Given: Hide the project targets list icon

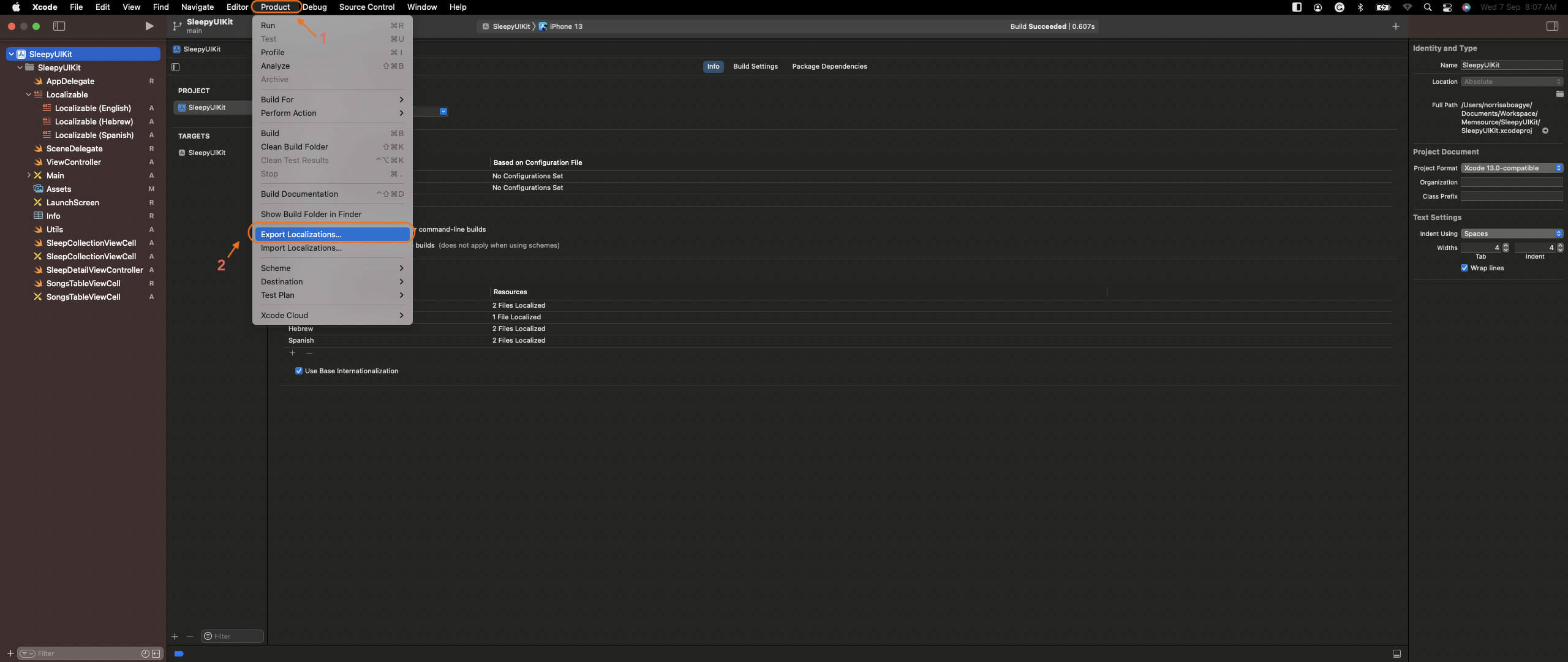Looking at the screenshot, I should point(176,67).
